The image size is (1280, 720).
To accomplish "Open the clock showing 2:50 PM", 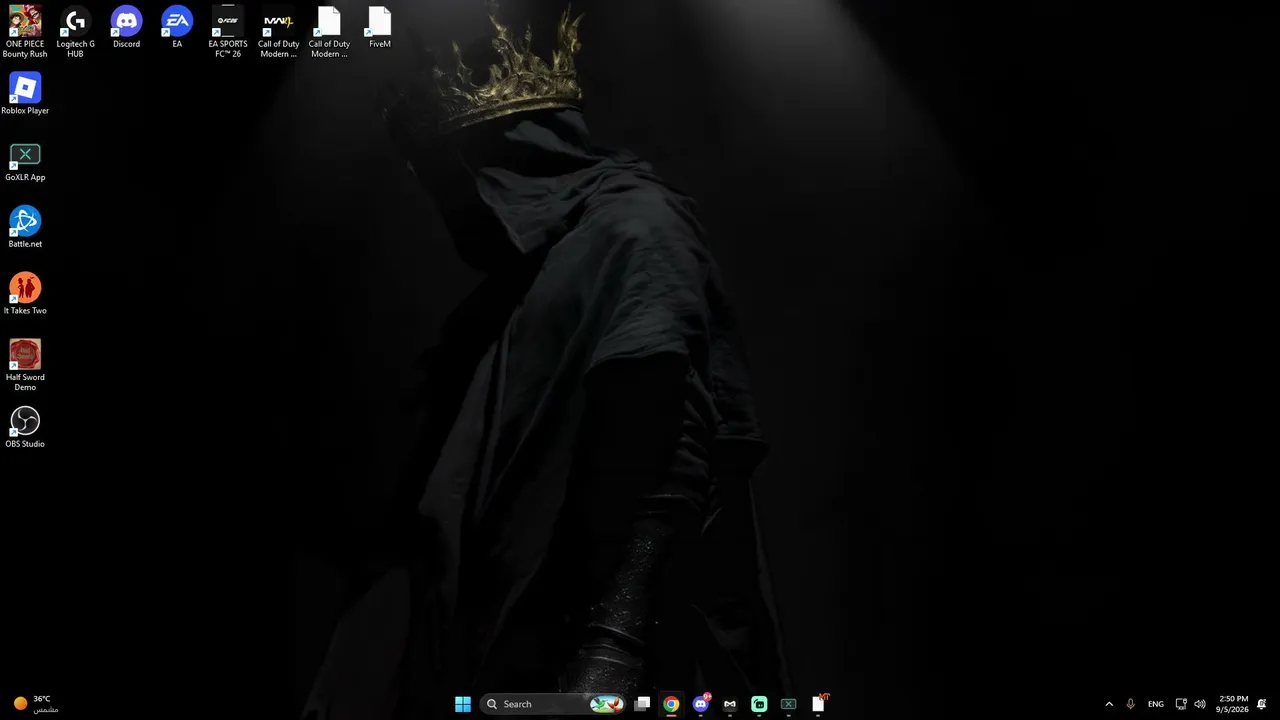I will (1233, 704).
